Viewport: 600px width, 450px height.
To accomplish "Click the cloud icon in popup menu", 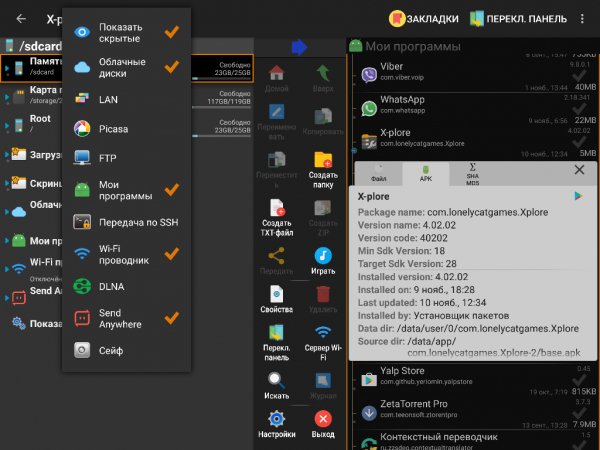I will pyautogui.click(x=82, y=67).
